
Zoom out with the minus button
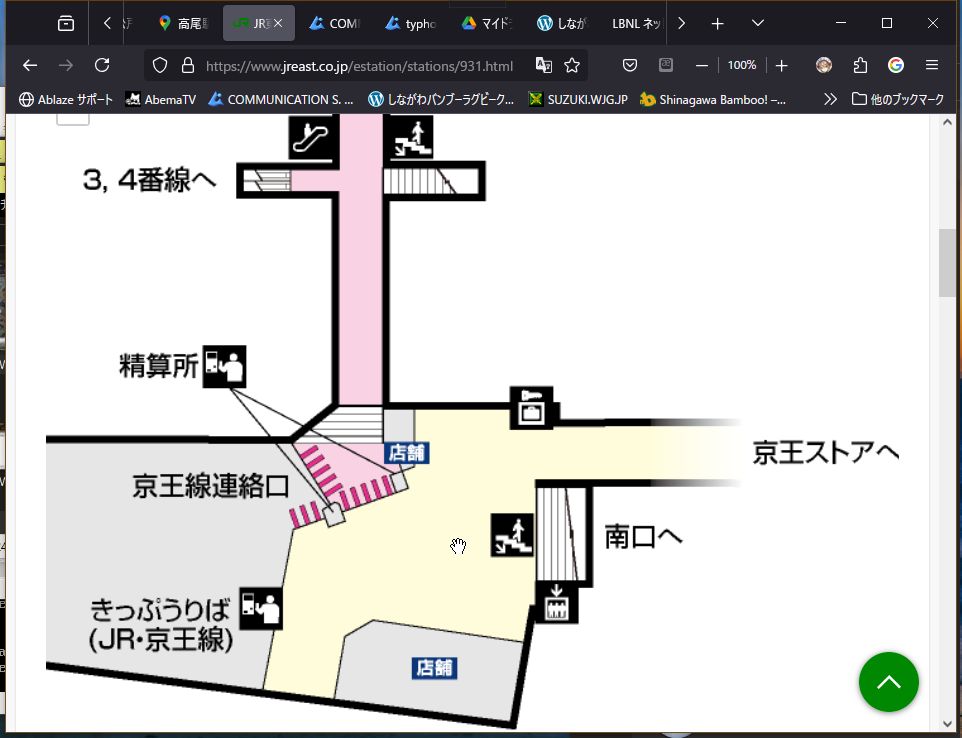coord(702,65)
